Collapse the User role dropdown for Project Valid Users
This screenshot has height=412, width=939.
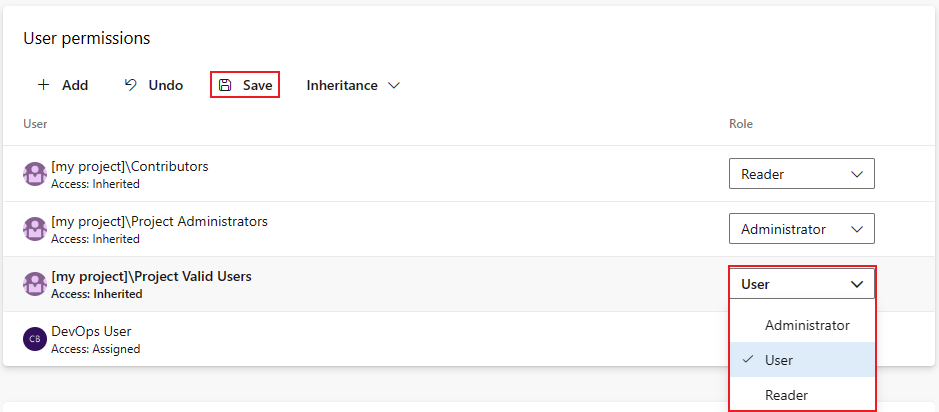(801, 284)
